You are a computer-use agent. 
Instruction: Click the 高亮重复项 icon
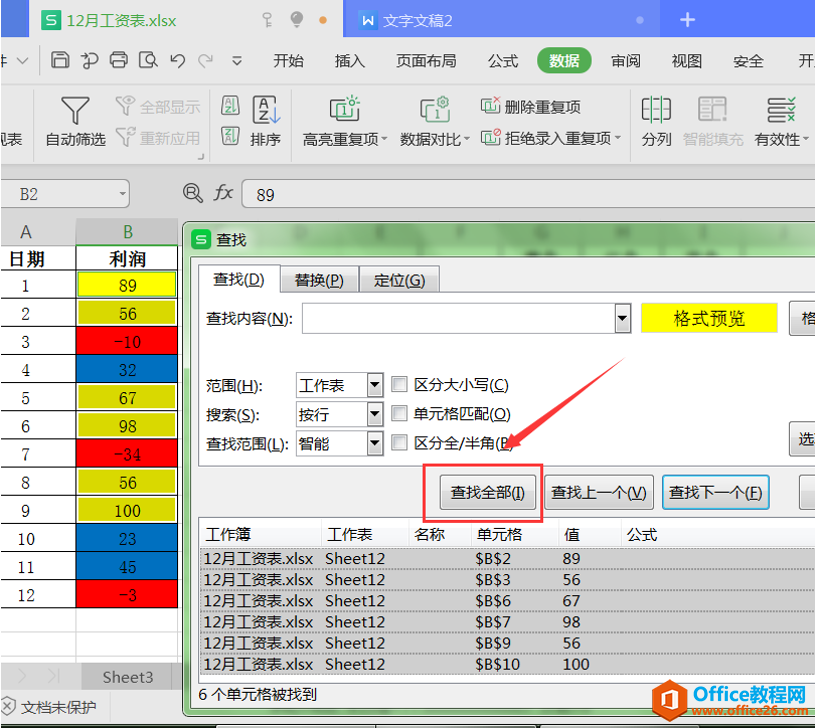tap(345, 109)
